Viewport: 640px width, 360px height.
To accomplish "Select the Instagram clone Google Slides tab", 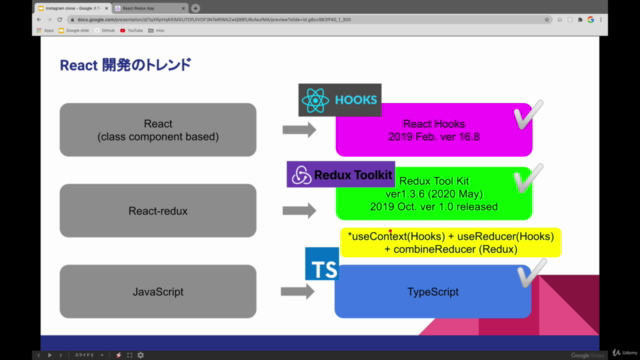I will coord(72,8).
